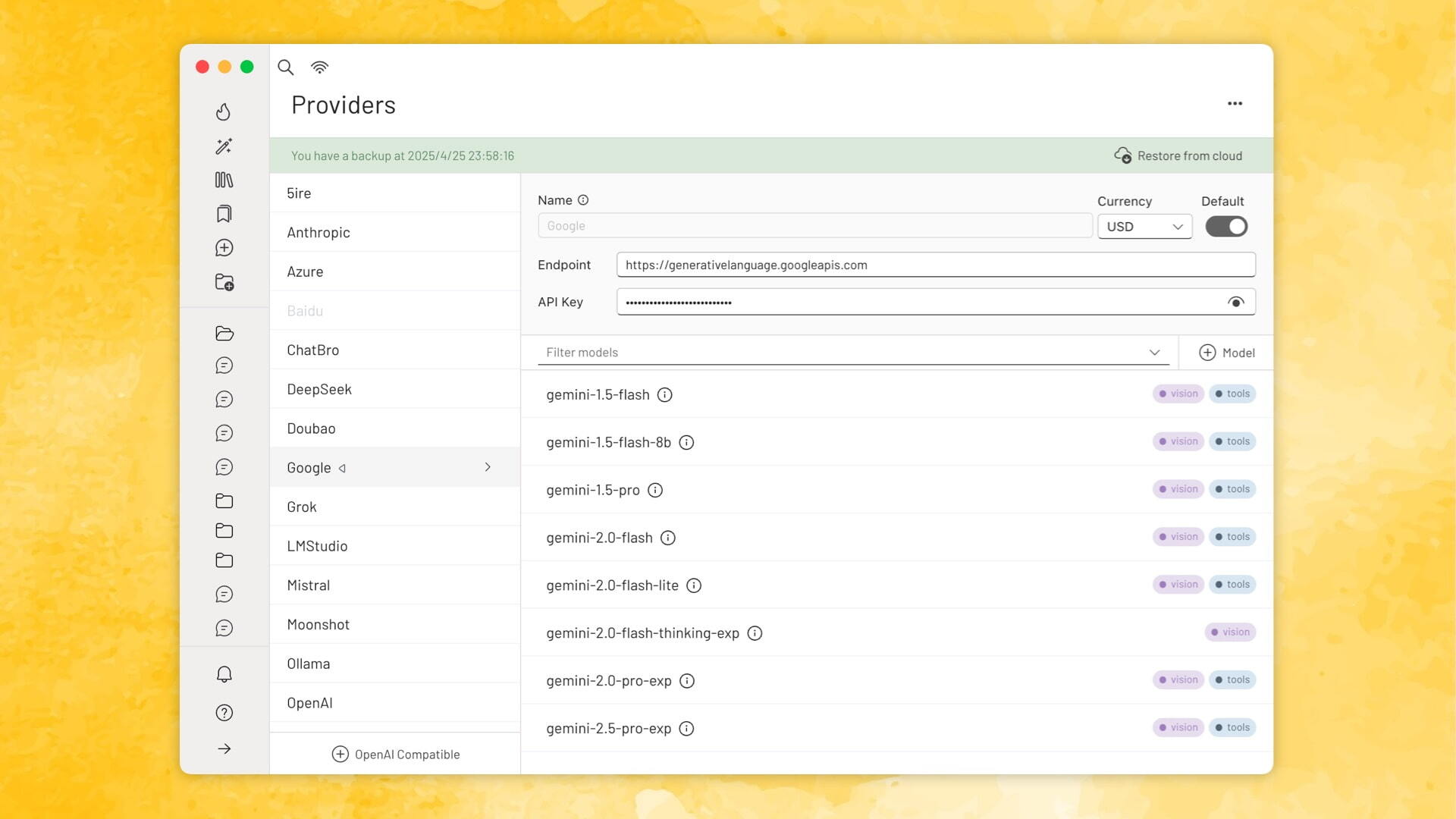Reveal API key with the eye icon
This screenshot has width=1456, height=819.
click(1235, 302)
